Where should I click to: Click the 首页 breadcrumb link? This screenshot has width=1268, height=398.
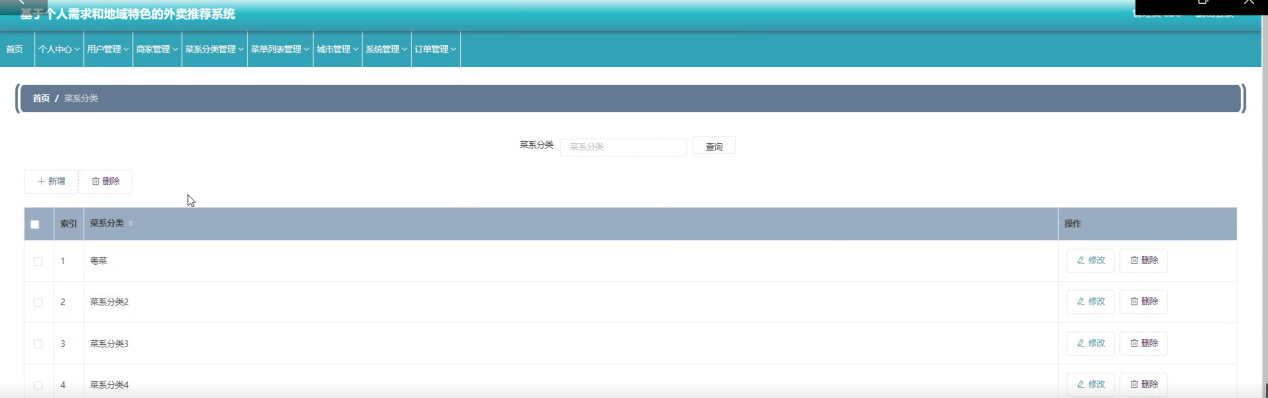point(41,99)
